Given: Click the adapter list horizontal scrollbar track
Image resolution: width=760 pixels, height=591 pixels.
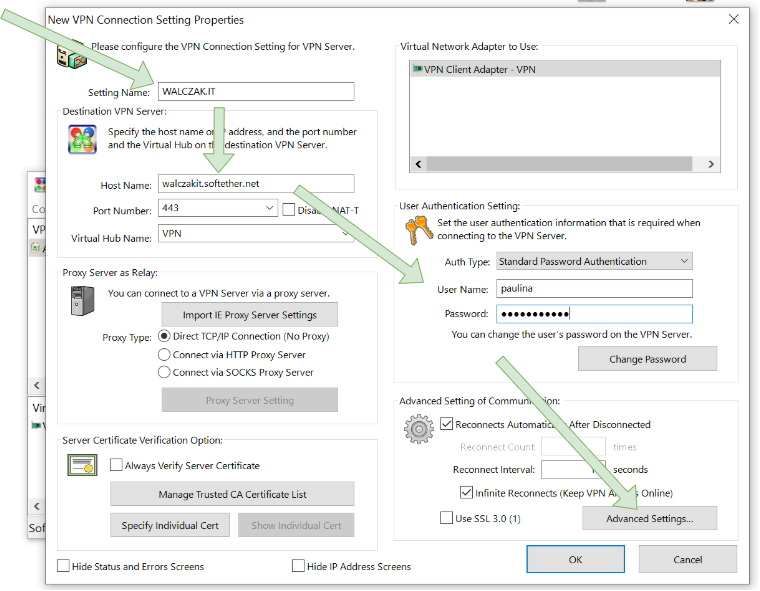Looking at the screenshot, I should [x=559, y=164].
